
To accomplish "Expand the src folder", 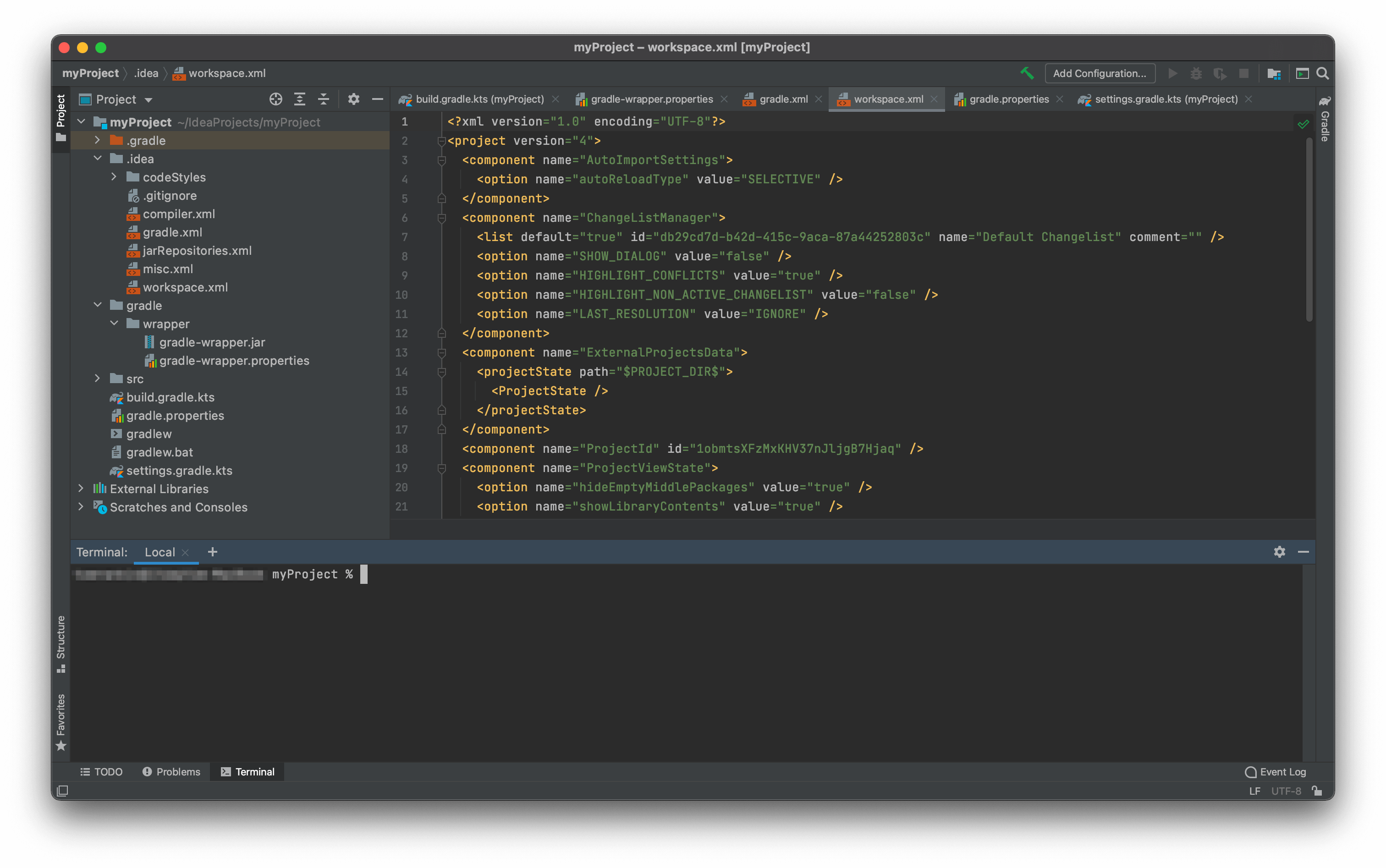I will [98, 378].
